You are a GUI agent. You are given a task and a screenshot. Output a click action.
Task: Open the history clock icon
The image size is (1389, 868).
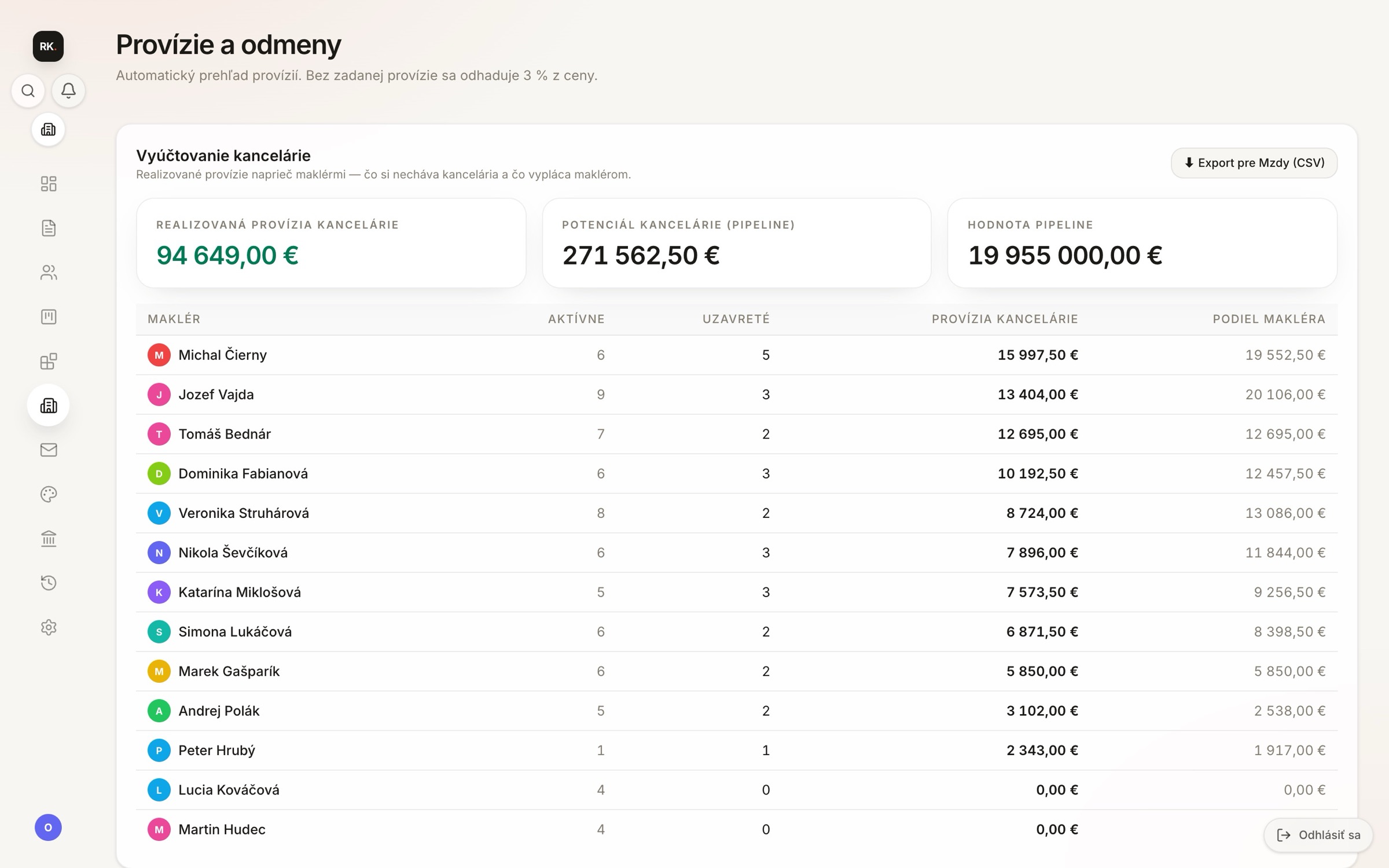pyautogui.click(x=49, y=583)
